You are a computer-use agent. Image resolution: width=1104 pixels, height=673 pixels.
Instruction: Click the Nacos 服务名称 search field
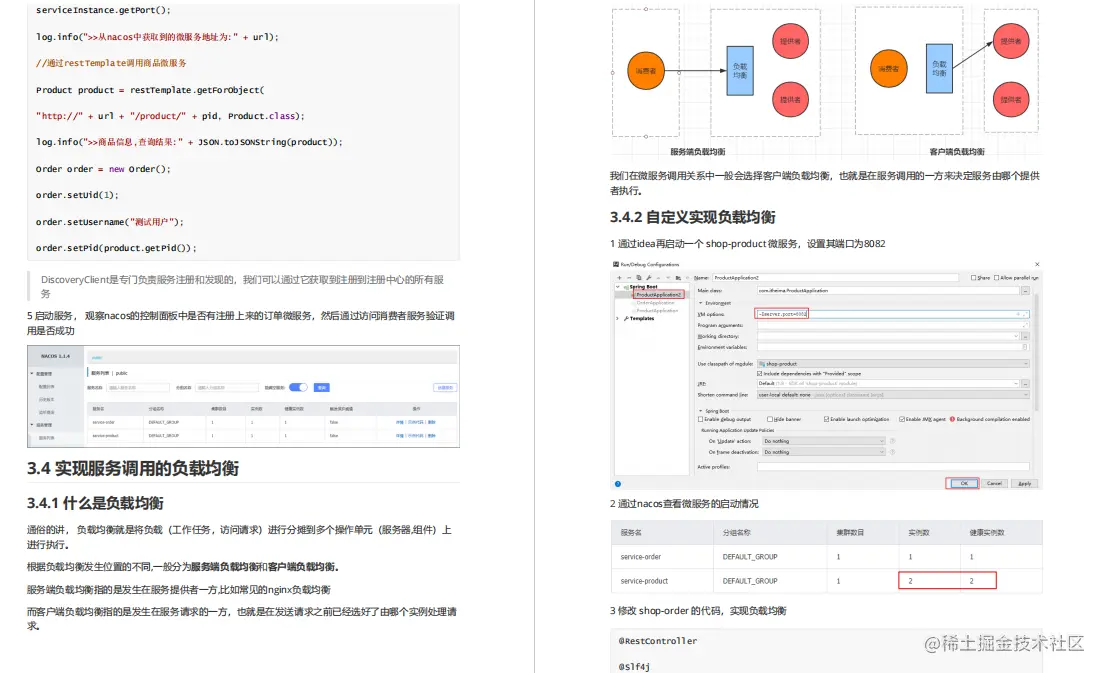point(138,387)
